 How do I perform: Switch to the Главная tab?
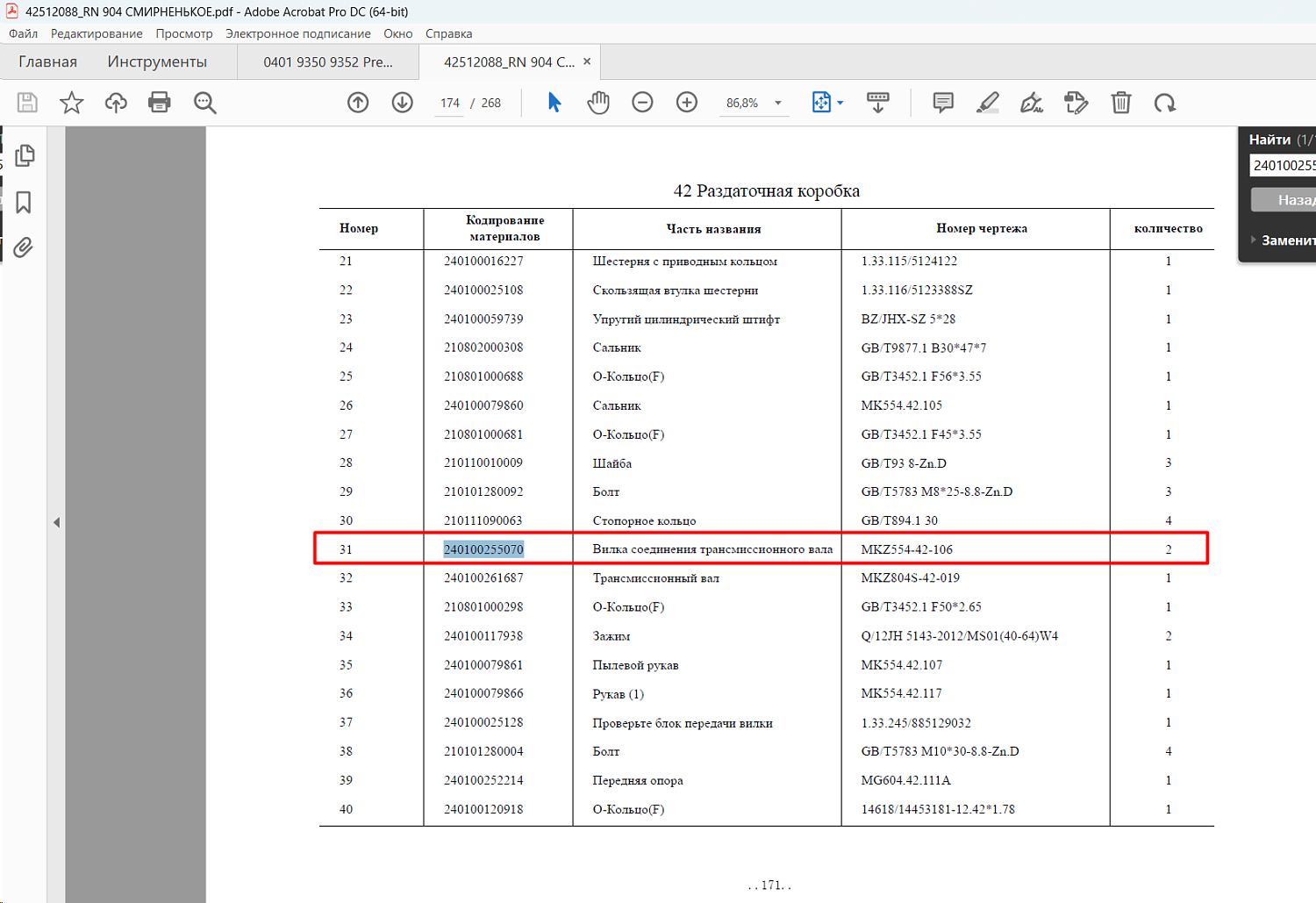[x=48, y=61]
